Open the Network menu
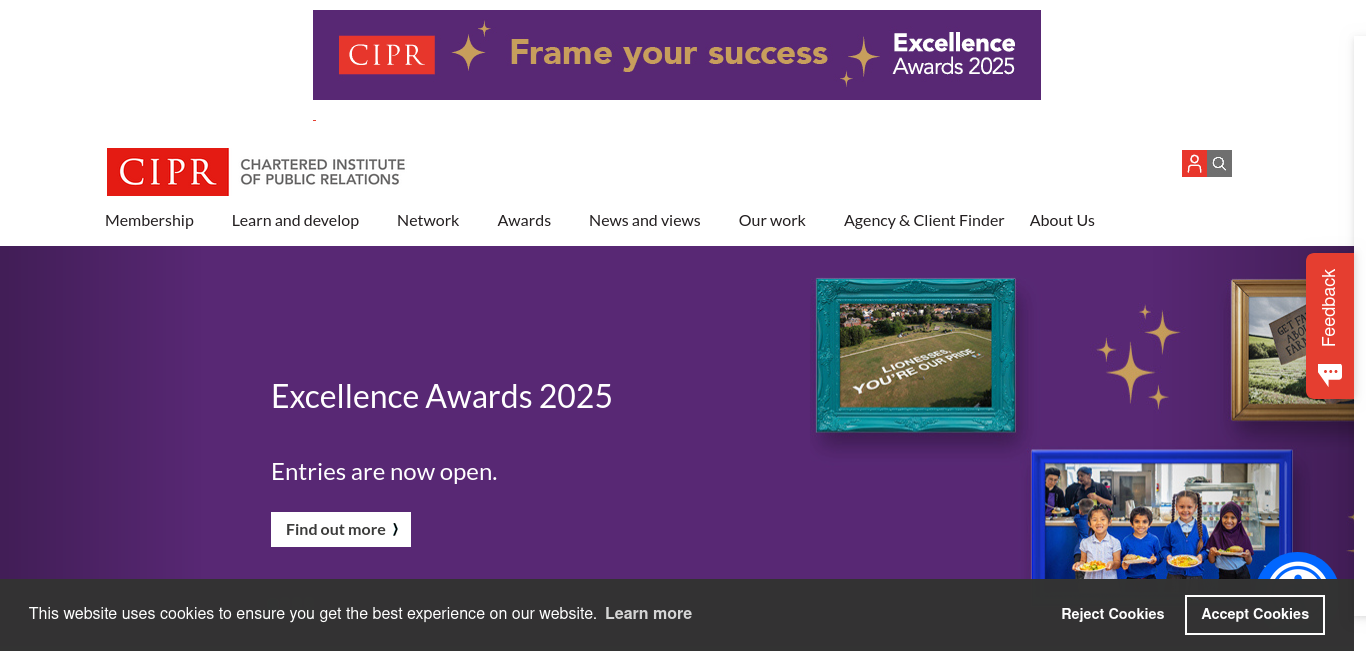The width and height of the screenshot is (1366, 651). pyautogui.click(x=428, y=221)
